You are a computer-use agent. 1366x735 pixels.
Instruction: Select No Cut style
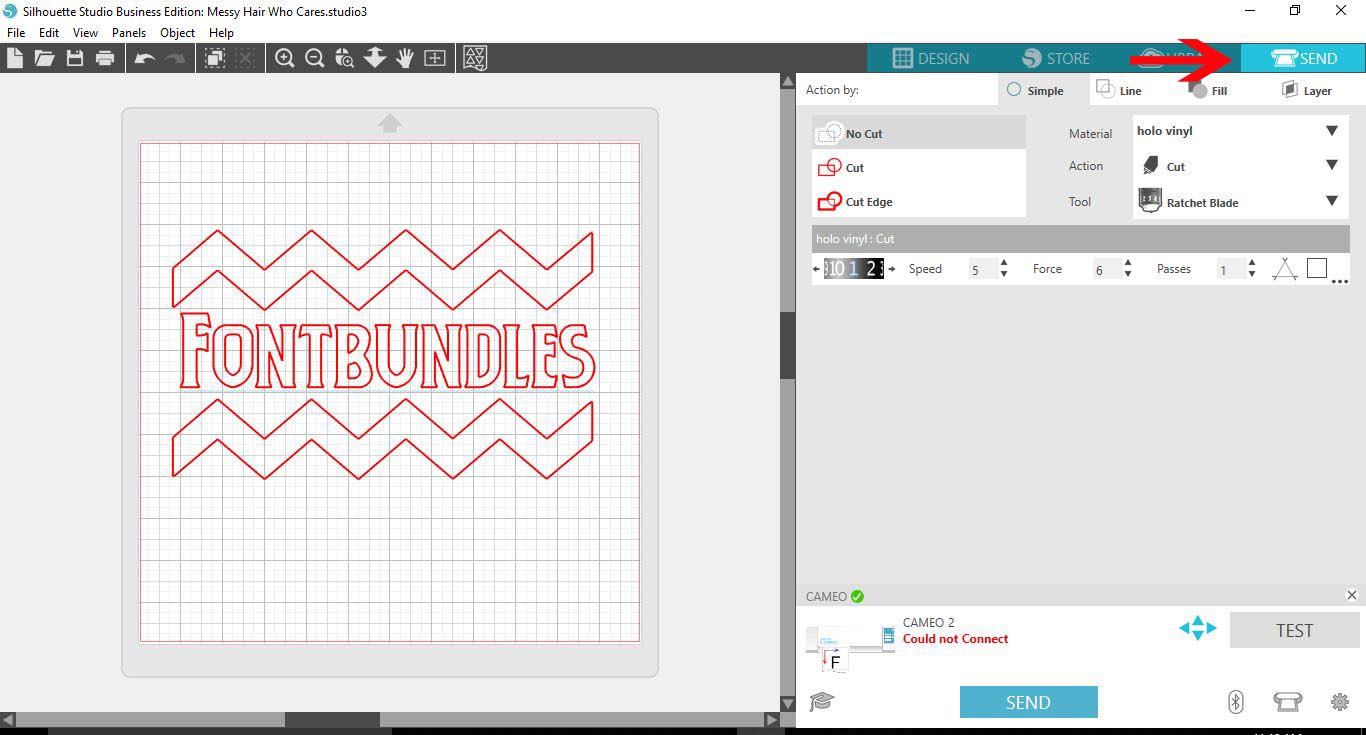(x=919, y=133)
